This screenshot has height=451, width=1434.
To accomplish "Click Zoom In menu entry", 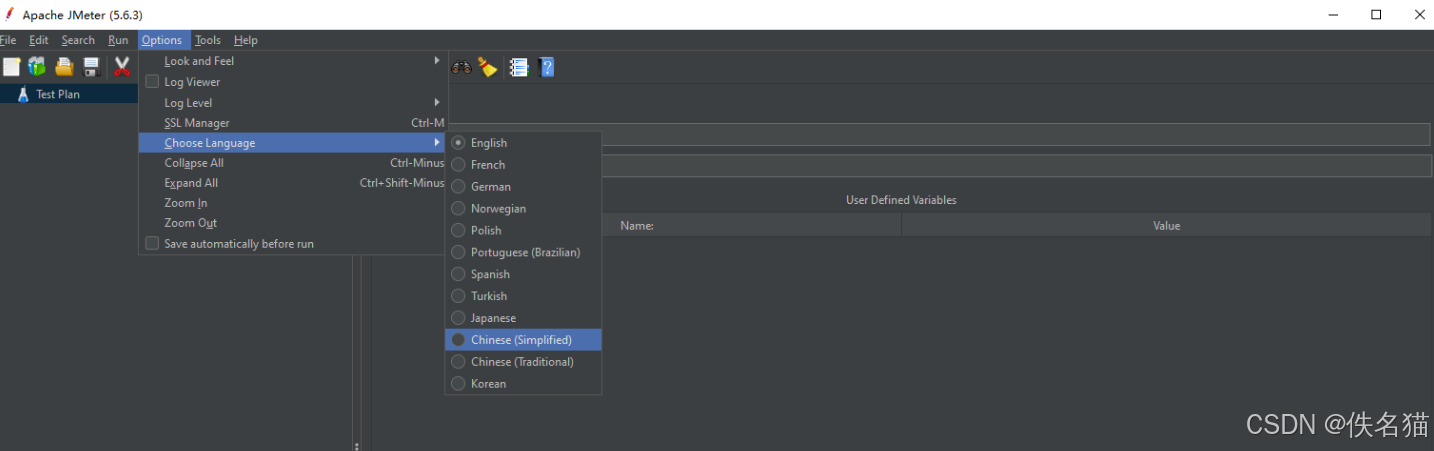I will [293, 203].
